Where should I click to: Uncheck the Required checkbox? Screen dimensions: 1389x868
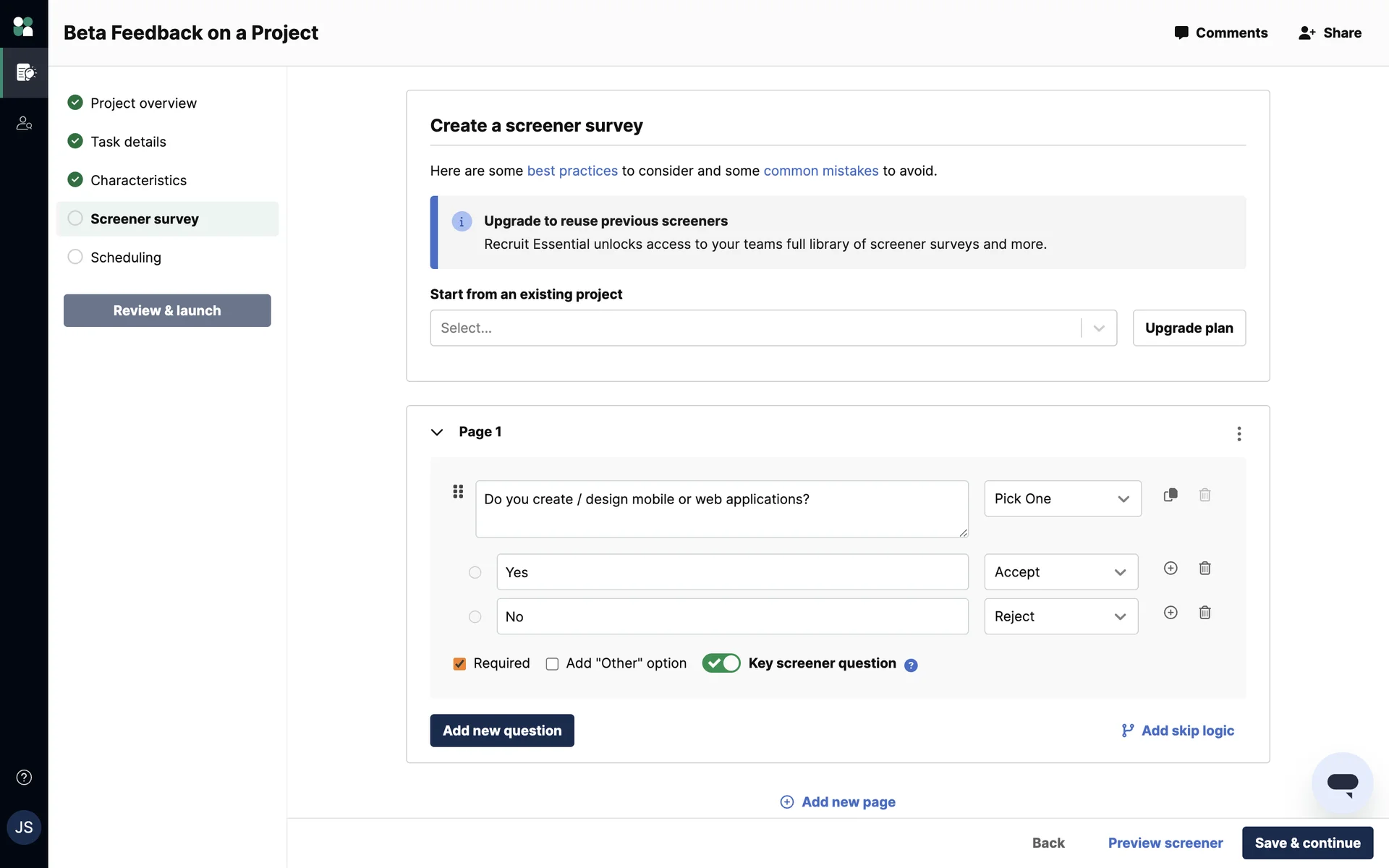[x=459, y=664]
